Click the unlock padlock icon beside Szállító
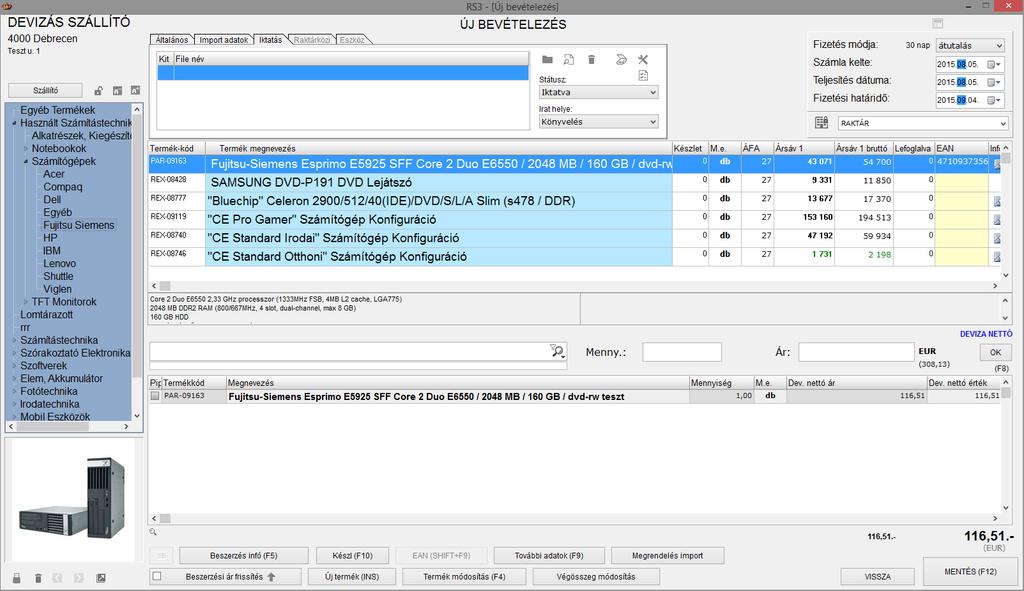 tap(98, 90)
